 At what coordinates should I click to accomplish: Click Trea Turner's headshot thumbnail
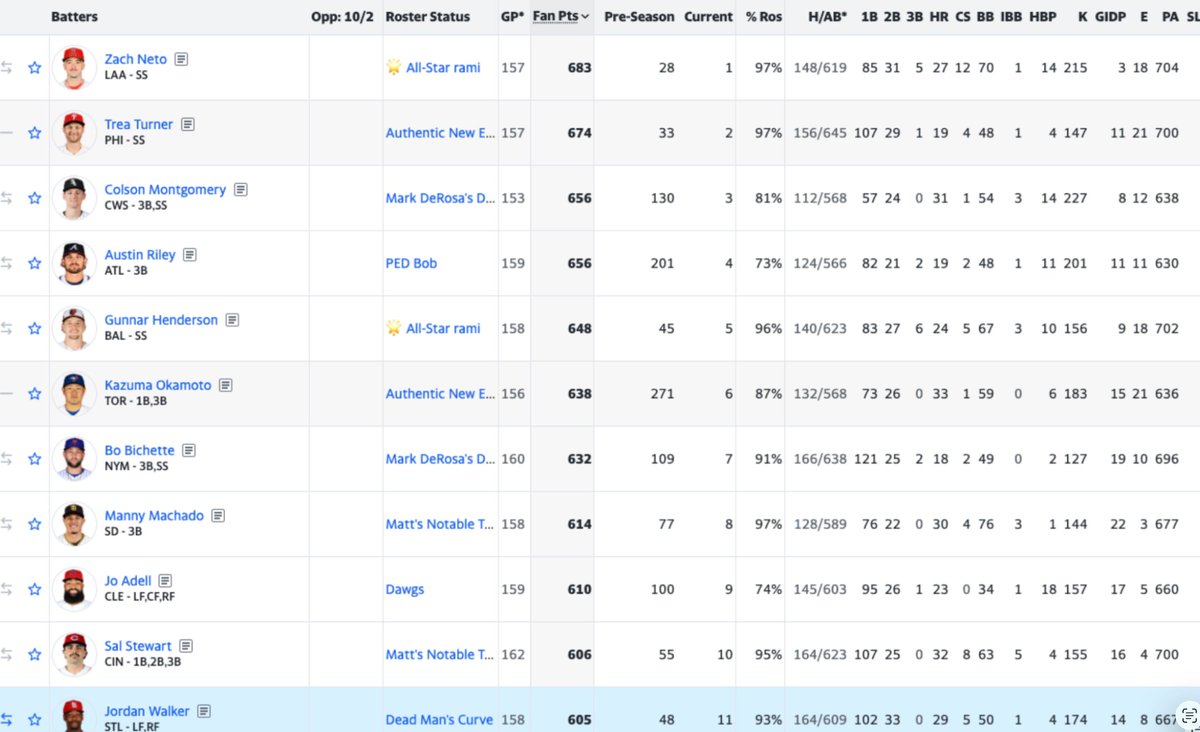click(x=74, y=133)
